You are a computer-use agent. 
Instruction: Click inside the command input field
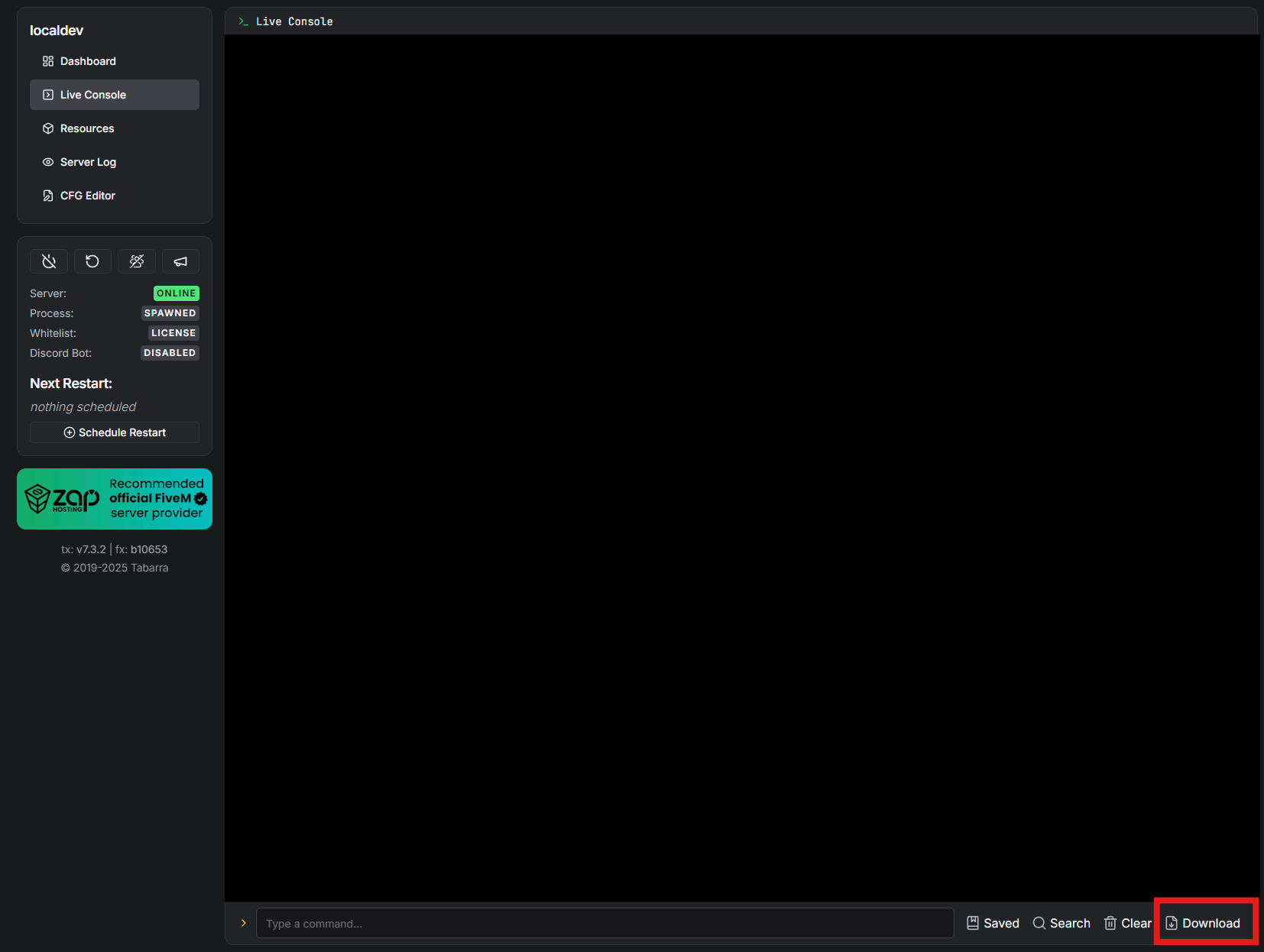604,923
